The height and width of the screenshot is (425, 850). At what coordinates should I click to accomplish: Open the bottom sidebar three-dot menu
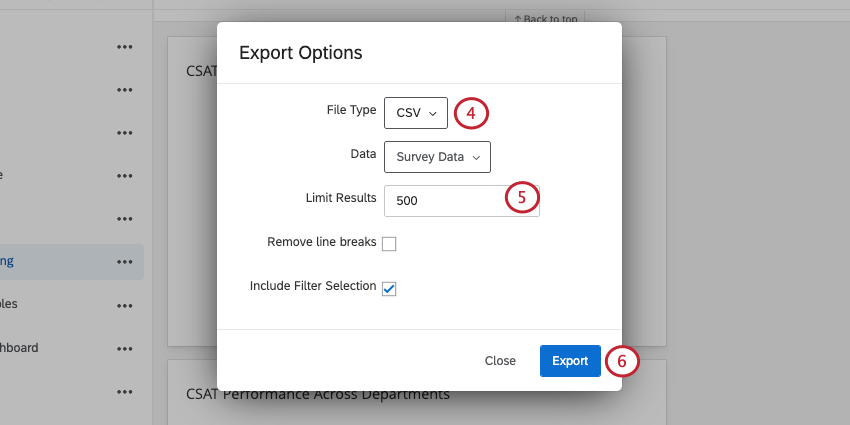point(124,392)
